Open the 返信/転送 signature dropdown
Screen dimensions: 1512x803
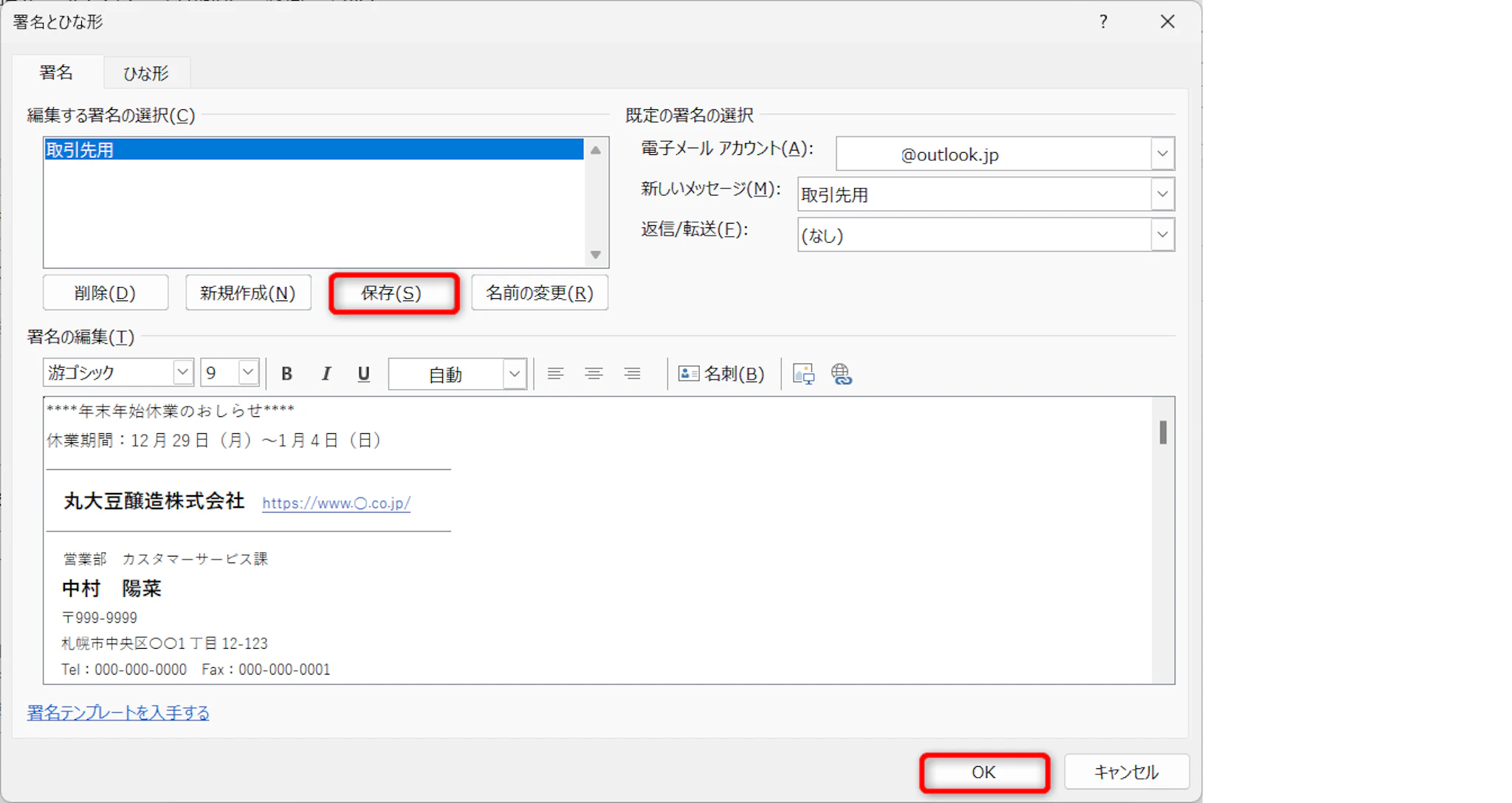click(x=1162, y=235)
